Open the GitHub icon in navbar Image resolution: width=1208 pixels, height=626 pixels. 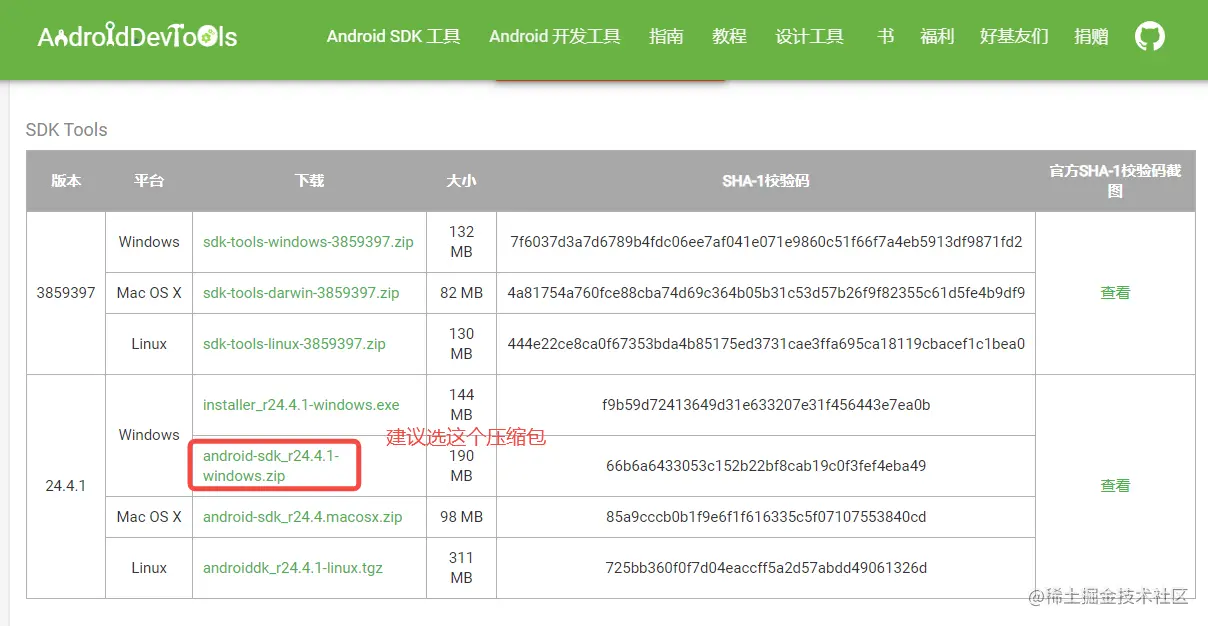click(x=1150, y=37)
